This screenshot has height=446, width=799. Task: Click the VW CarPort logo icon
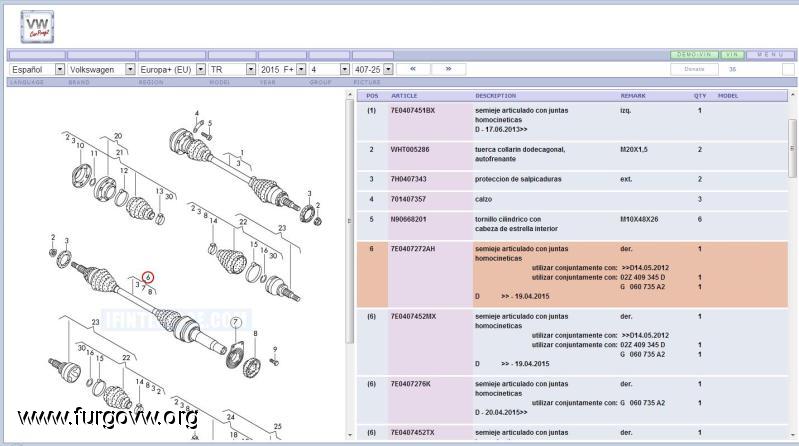37,27
